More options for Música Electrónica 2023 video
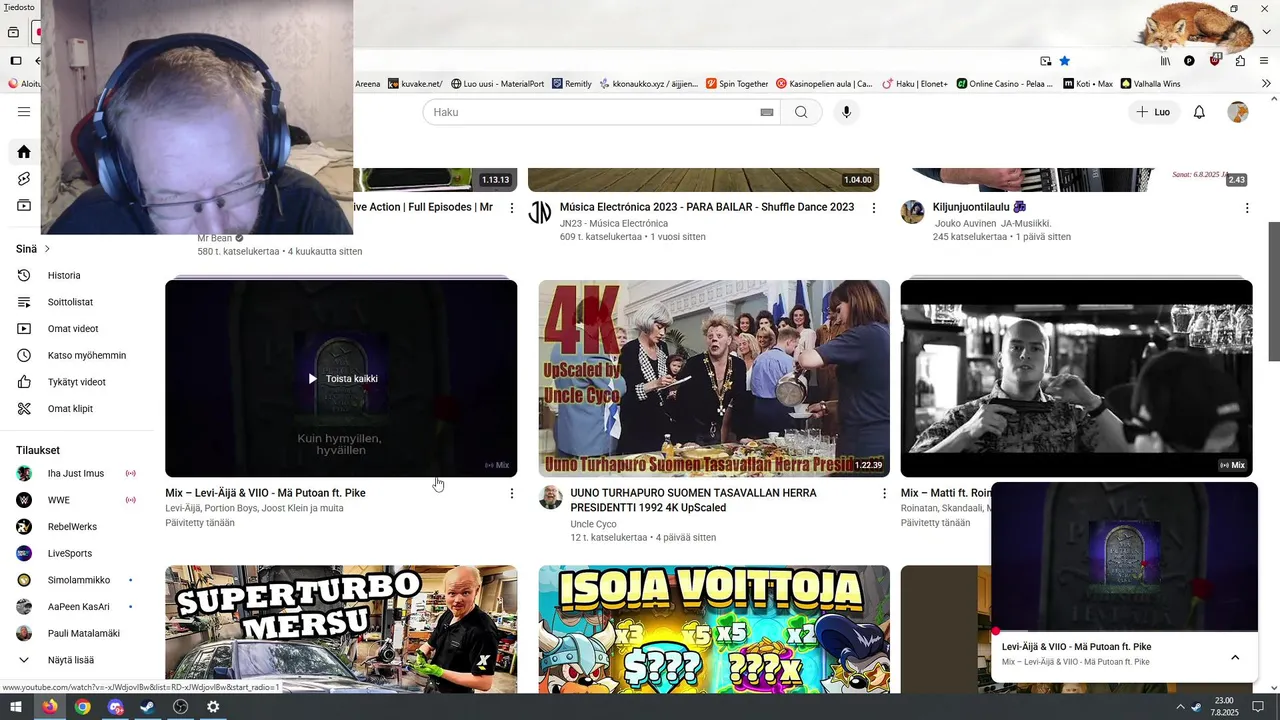The height and width of the screenshot is (720, 1280). point(874,208)
